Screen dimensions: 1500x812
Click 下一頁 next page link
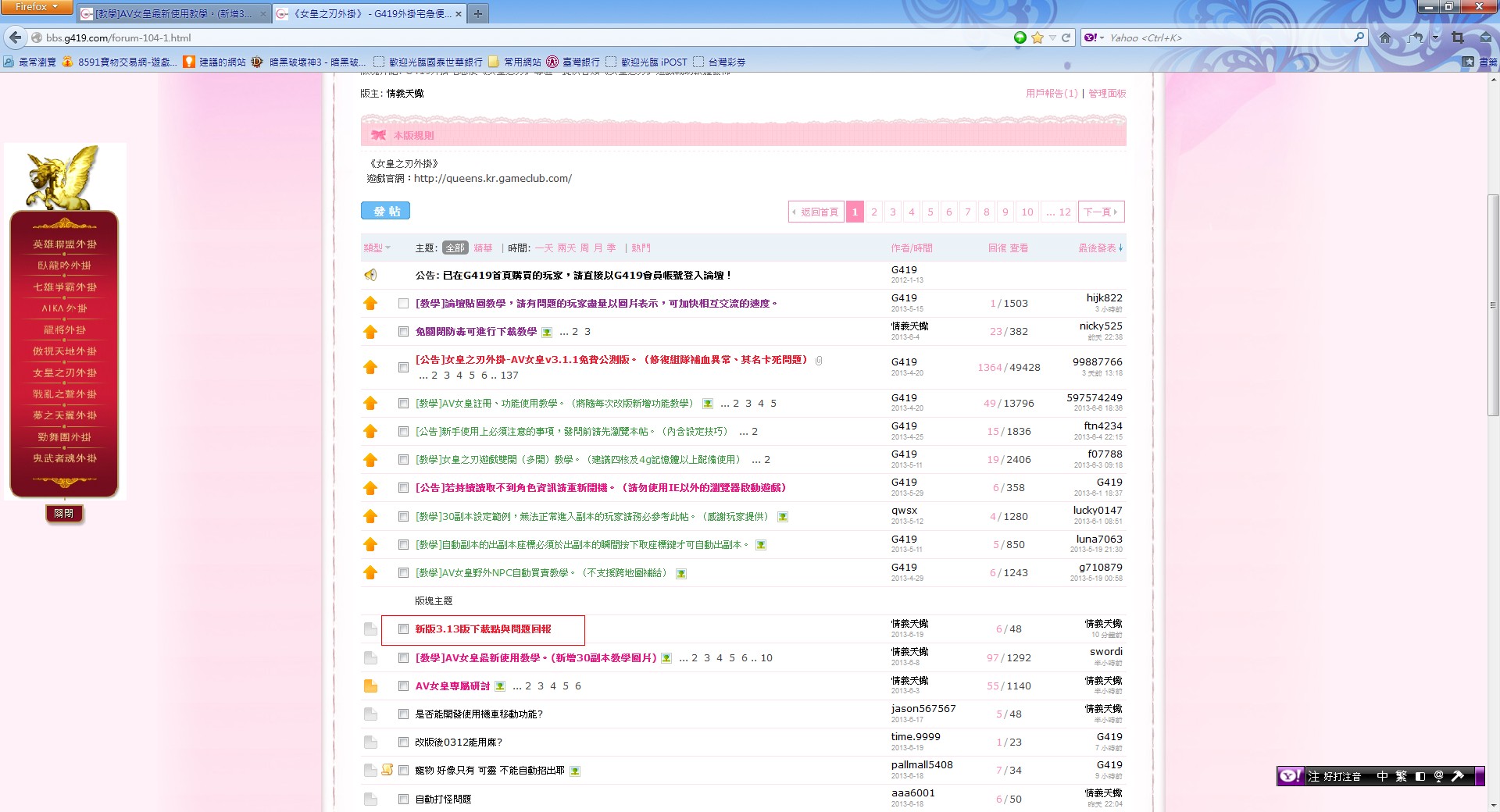tap(1101, 212)
